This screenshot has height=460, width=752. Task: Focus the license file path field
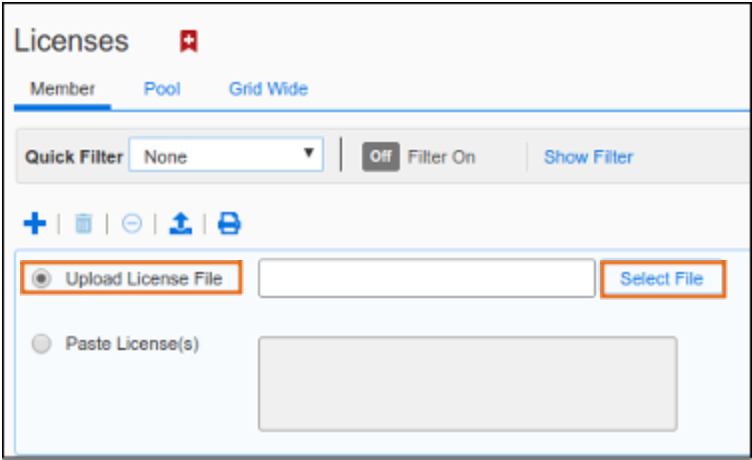(427, 278)
